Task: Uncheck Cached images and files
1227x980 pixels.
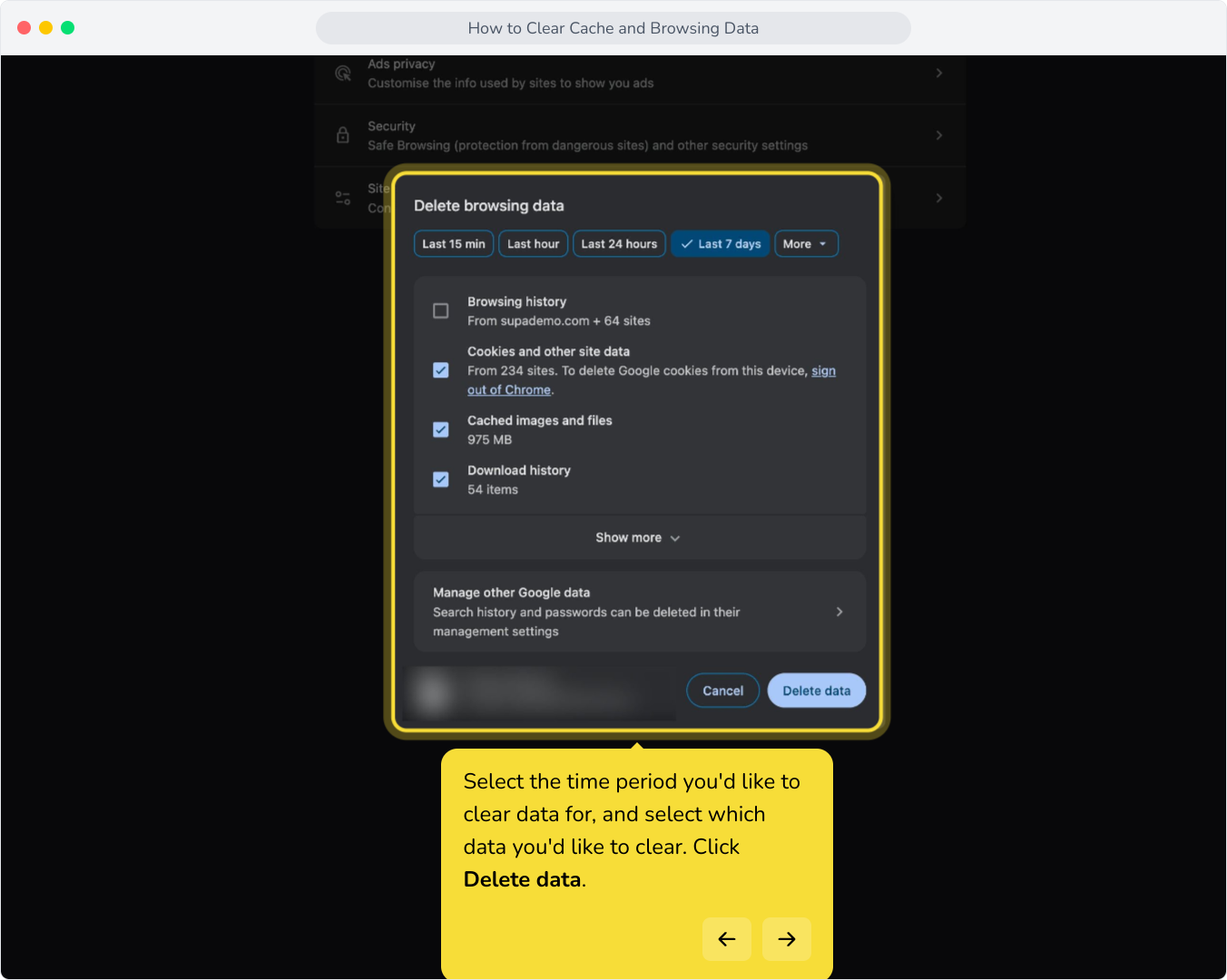Action: [x=441, y=430]
